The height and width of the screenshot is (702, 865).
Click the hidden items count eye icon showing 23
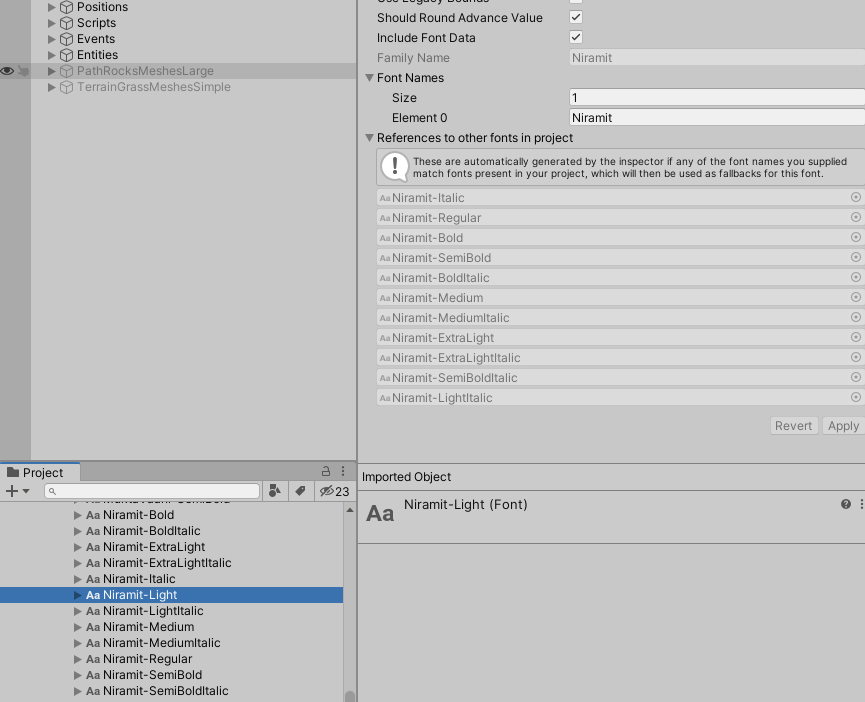point(330,491)
